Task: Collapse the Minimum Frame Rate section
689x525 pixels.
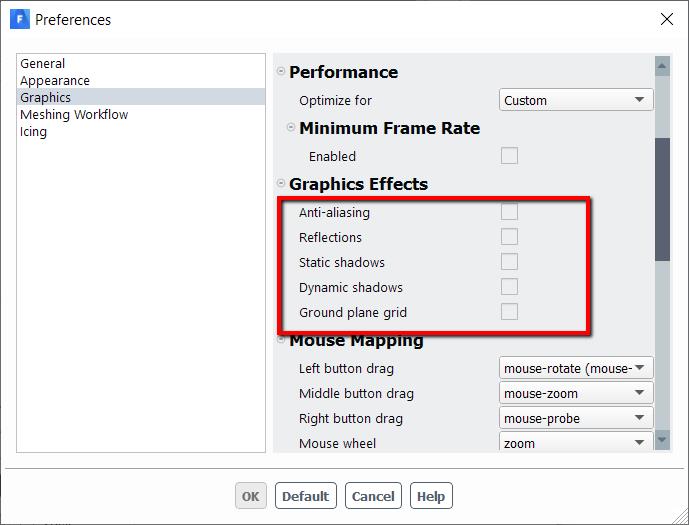Action: pyautogui.click(x=291, y=128)
